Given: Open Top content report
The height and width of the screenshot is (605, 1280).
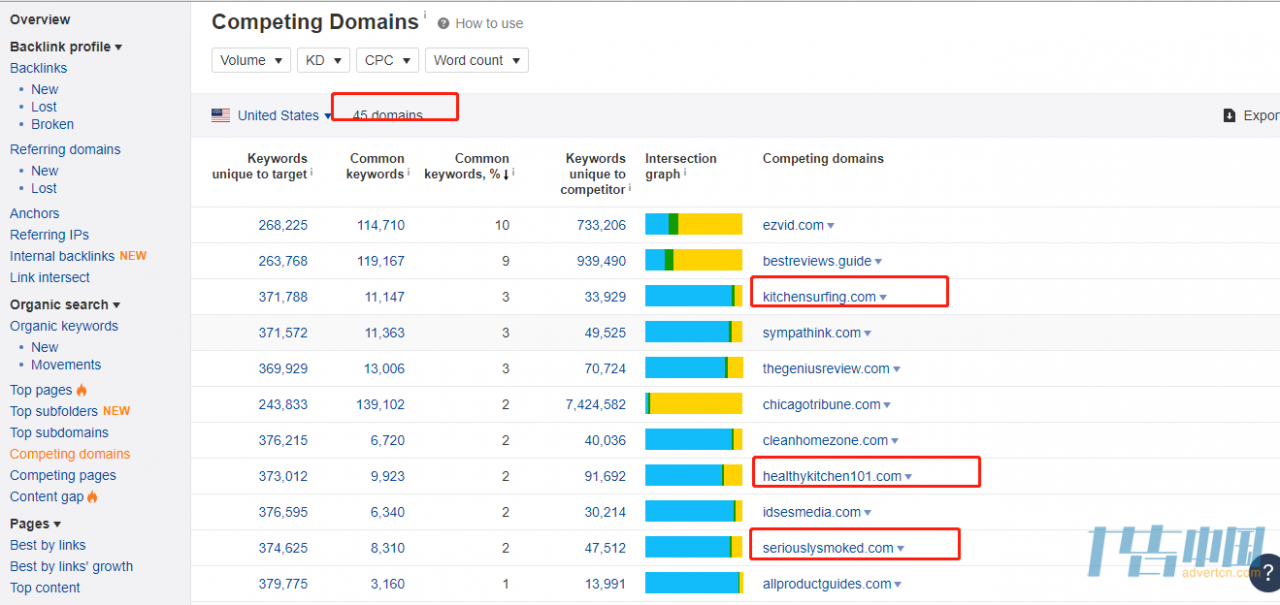Looking at the screenshot, I should click(x=45, y=588).
